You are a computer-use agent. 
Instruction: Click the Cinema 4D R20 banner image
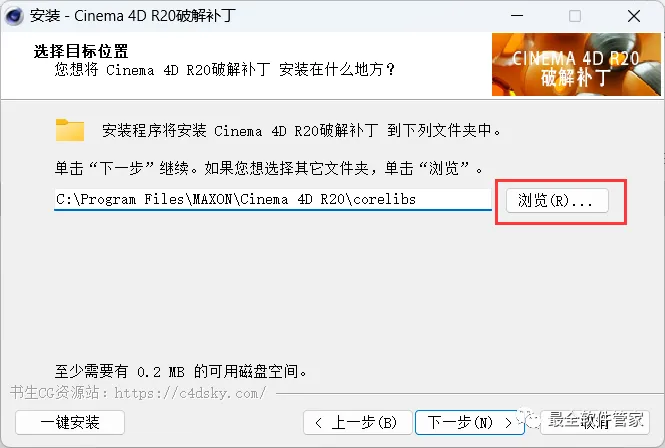(576, 64)
